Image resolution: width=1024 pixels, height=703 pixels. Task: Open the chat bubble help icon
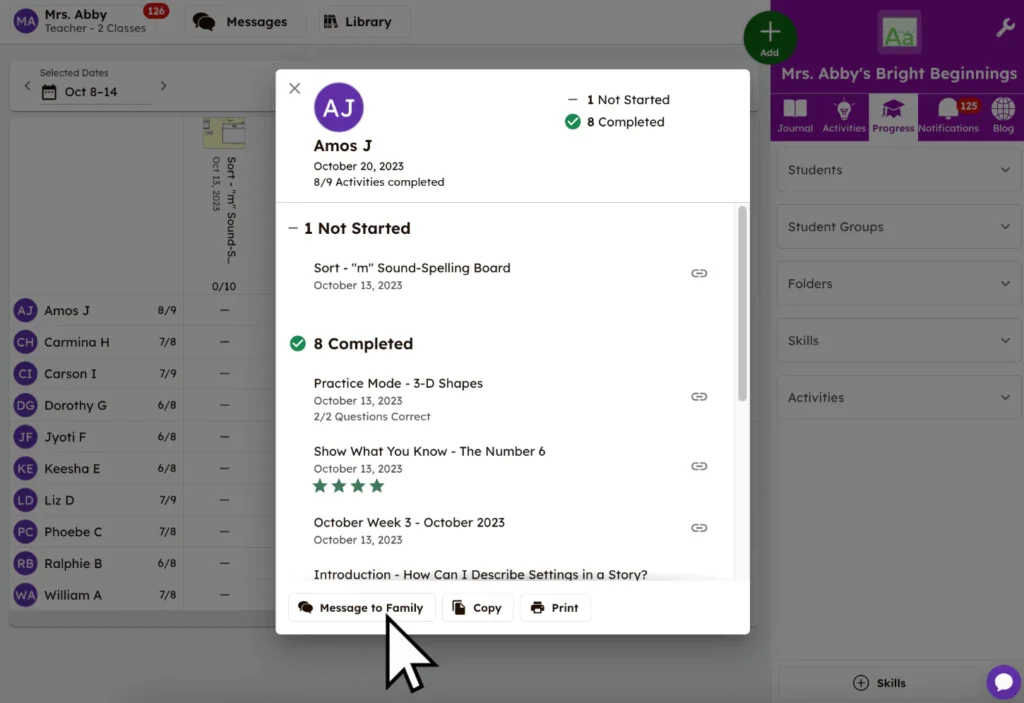click(1004, 682)
